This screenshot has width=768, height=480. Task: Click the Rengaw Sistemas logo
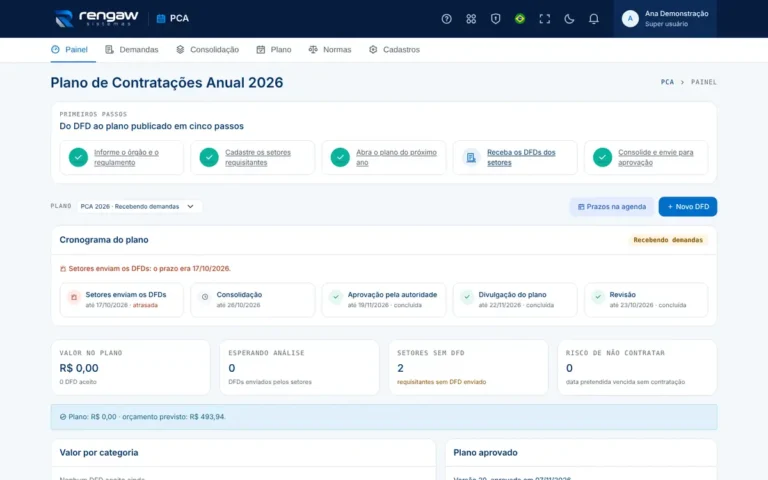96,19
